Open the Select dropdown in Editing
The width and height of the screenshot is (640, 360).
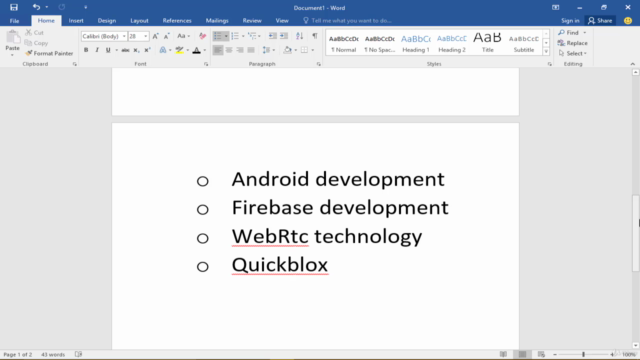click(x=573, y=53)
